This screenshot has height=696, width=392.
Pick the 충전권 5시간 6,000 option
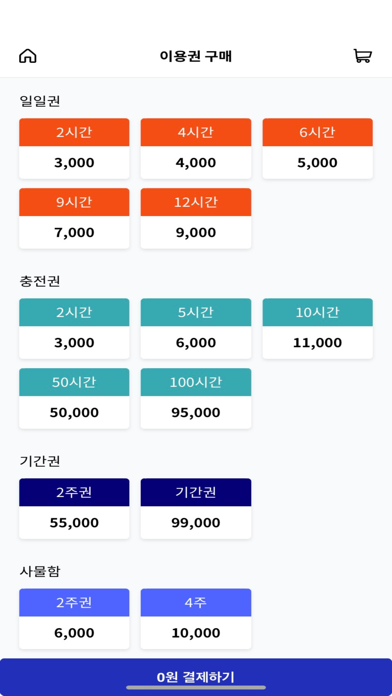pos(196,328)
